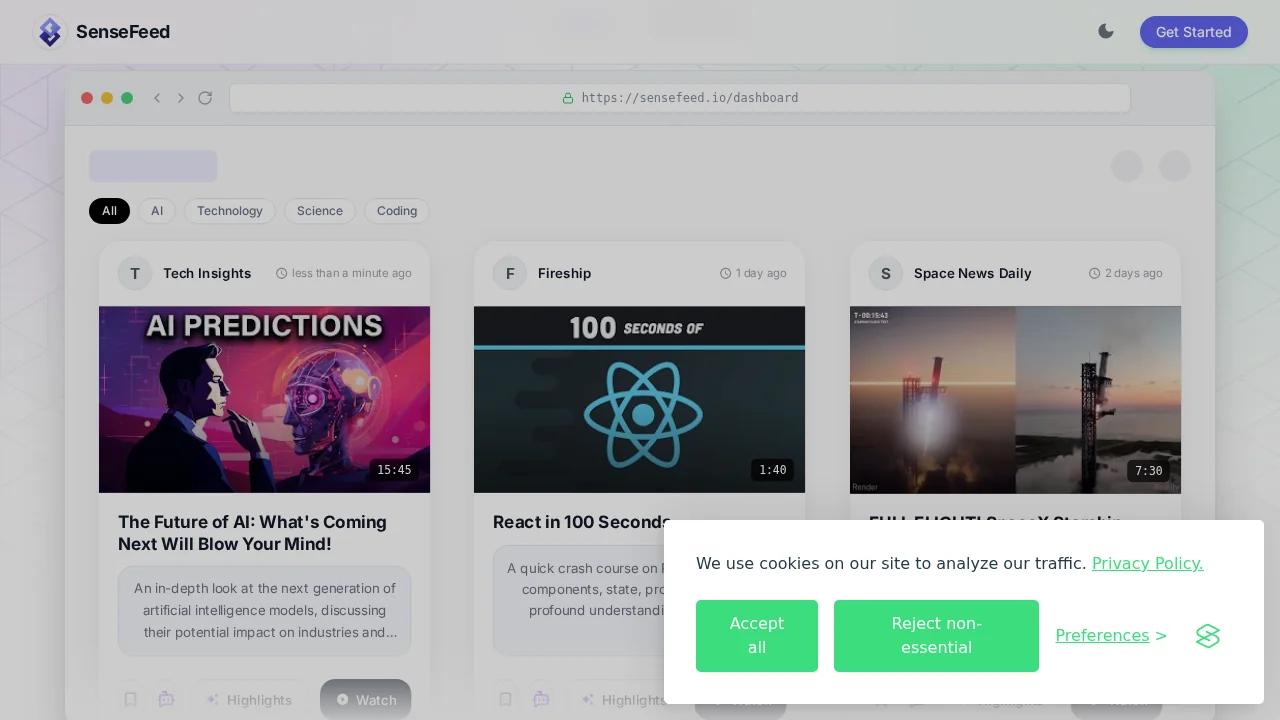Click the SenseFeed logo in the navbar
This screenshot has height=720, width=1280.
pos(101,32)
